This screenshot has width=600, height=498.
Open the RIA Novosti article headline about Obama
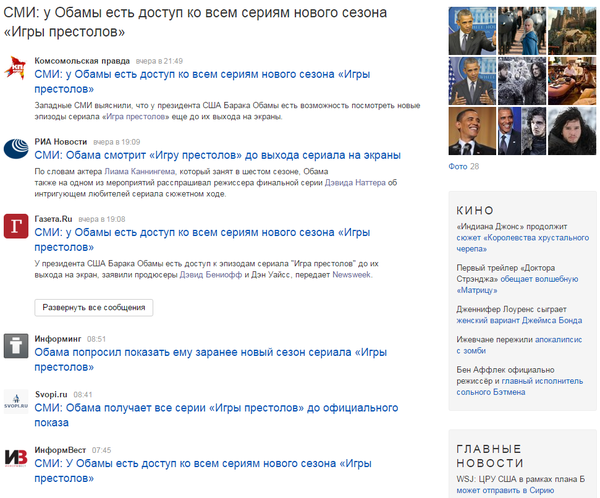coord(217,155)
